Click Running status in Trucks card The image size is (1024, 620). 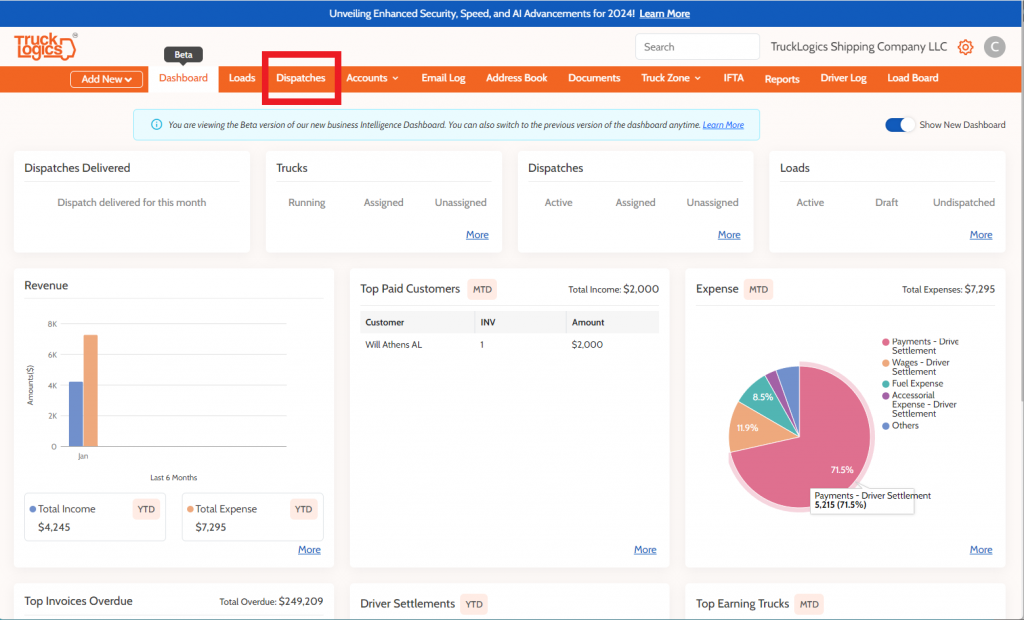pyautogui.click(x=306, y=203)
